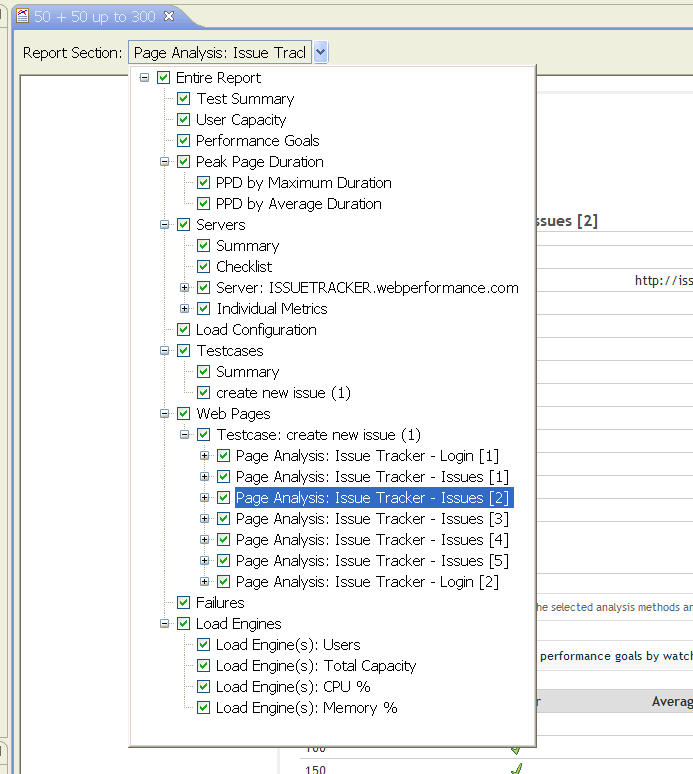Toggle the Performance Goals checkbox

coord(184,141)
